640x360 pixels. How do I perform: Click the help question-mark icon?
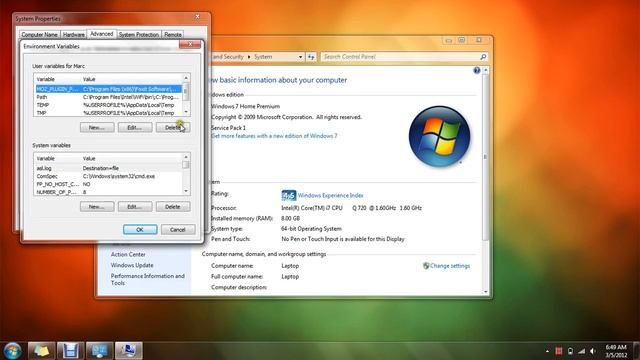tap(476, 71)
